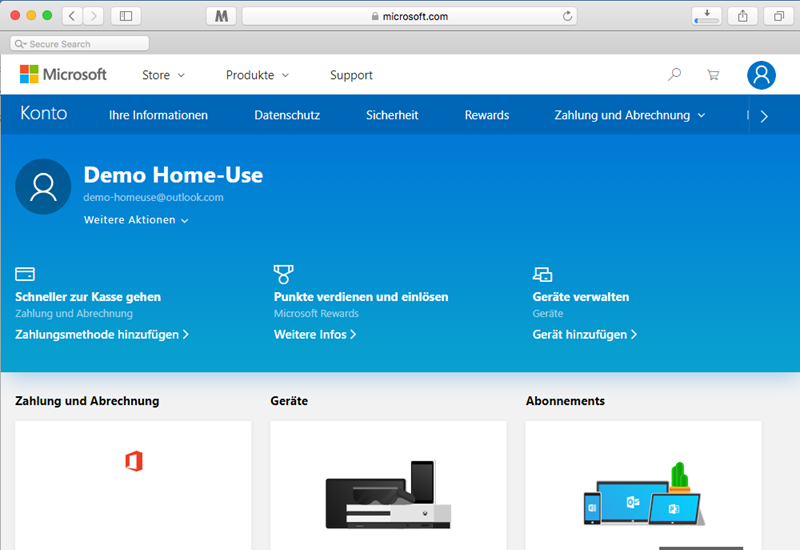Screen dimensions: 800x550
Task: Click the account avatar in header
Action: pyautogui.click(x=761, y=75)
